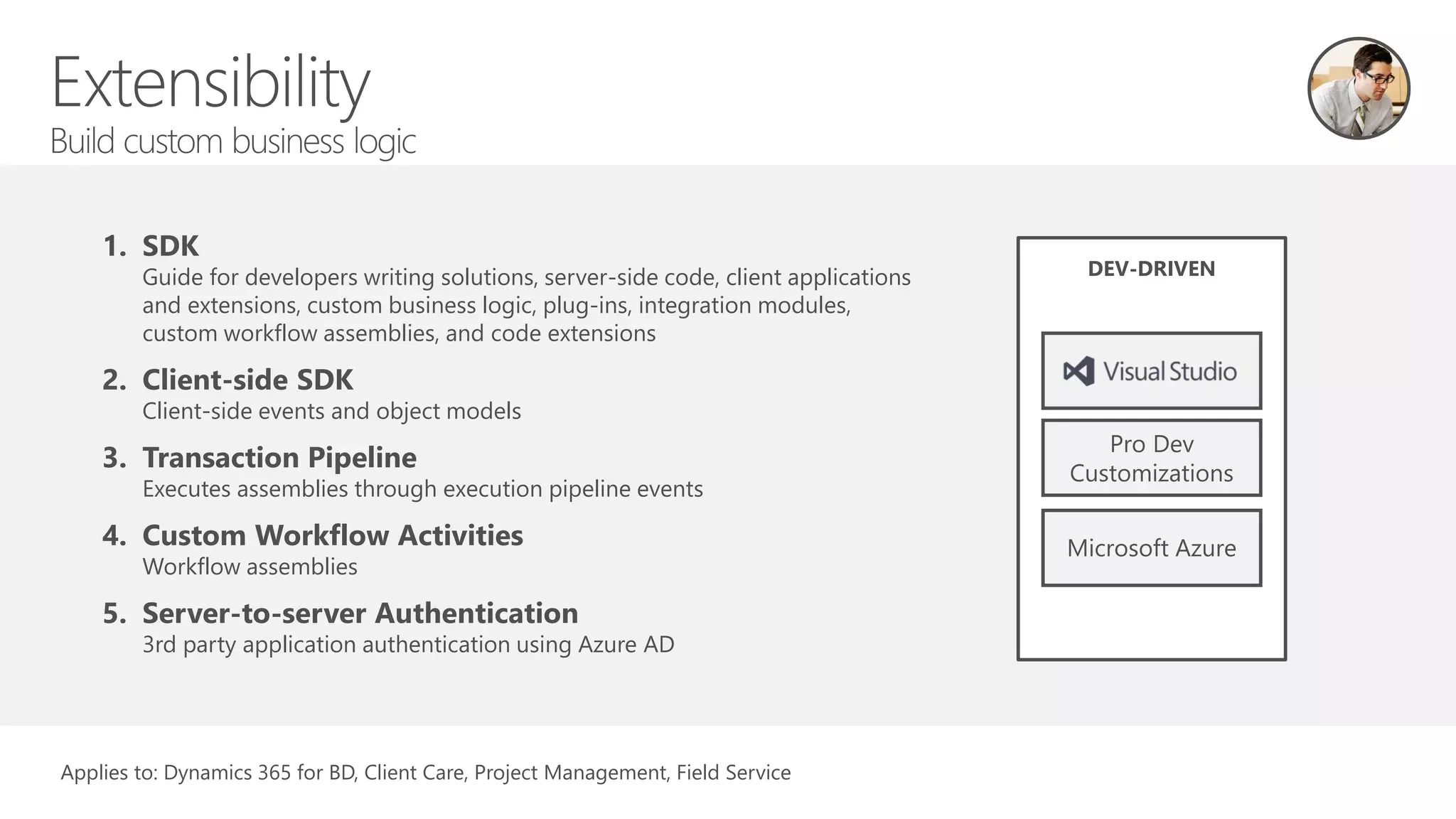The image size is (1456, 819).
Task: Click the Applies to: Dynamics 365 footer text
Action: tap(426, 773)
